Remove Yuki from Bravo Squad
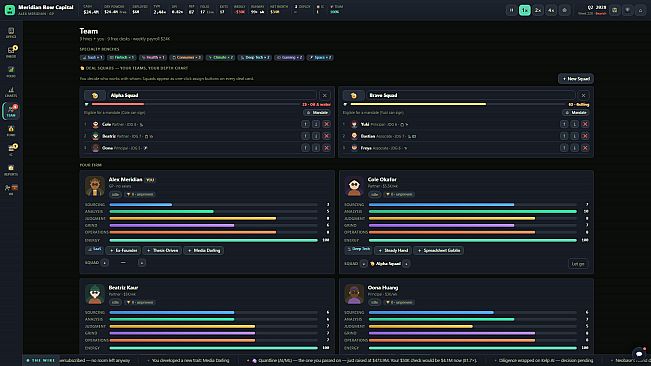Viewport: 651px width, 366px height. click(585, 124)
